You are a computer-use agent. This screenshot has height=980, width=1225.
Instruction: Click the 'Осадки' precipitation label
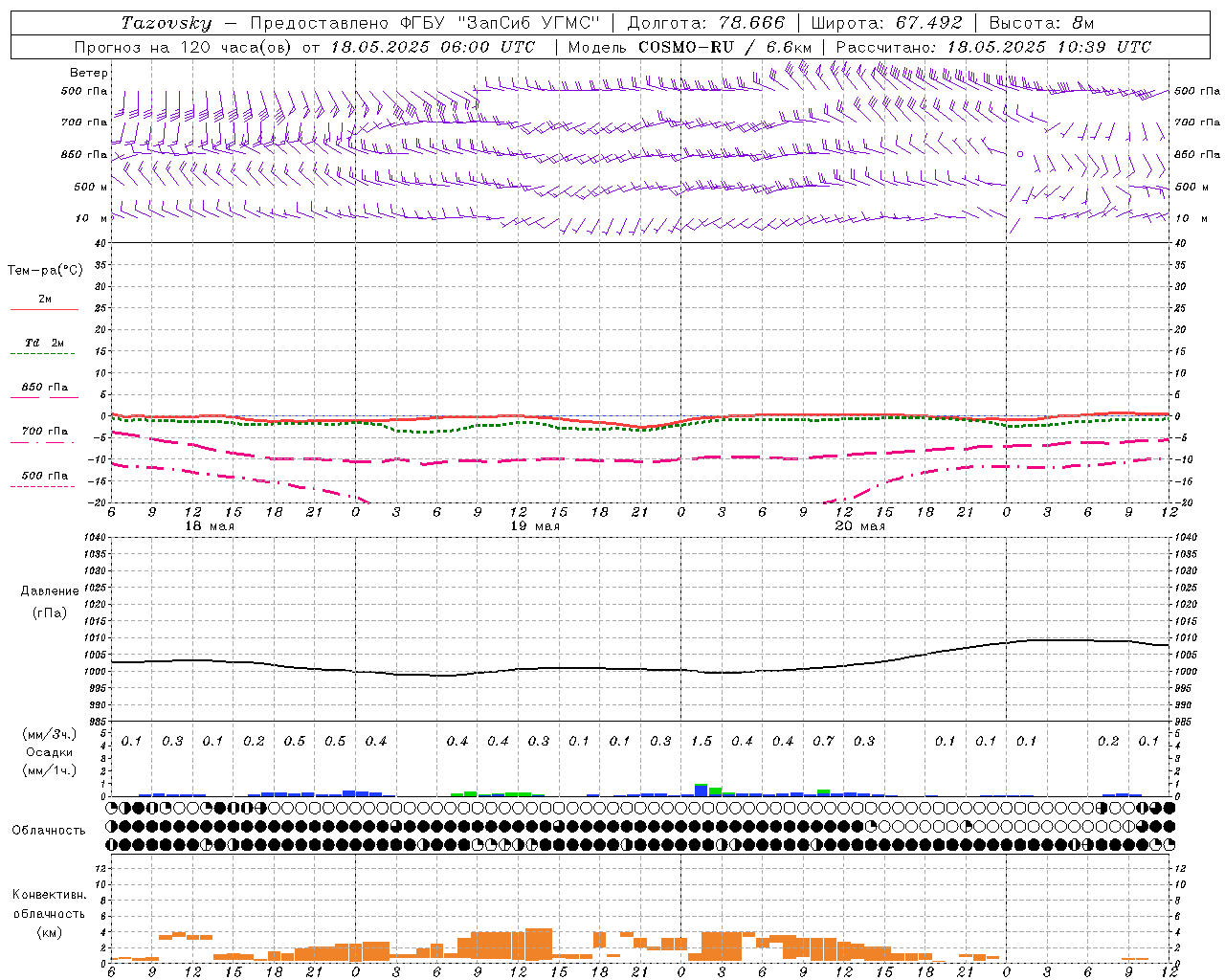(x=49, y=752)
